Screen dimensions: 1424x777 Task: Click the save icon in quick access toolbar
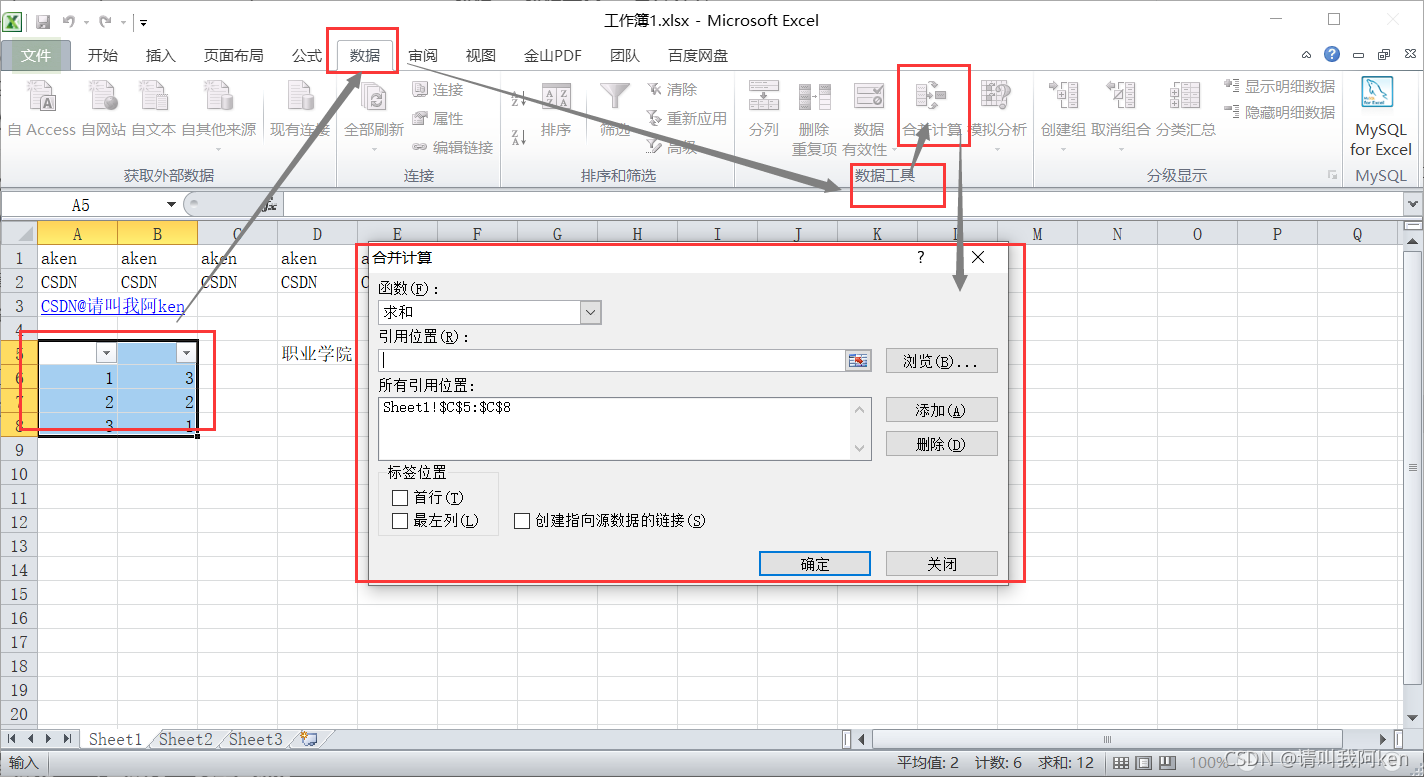click(x=43, y=21)
